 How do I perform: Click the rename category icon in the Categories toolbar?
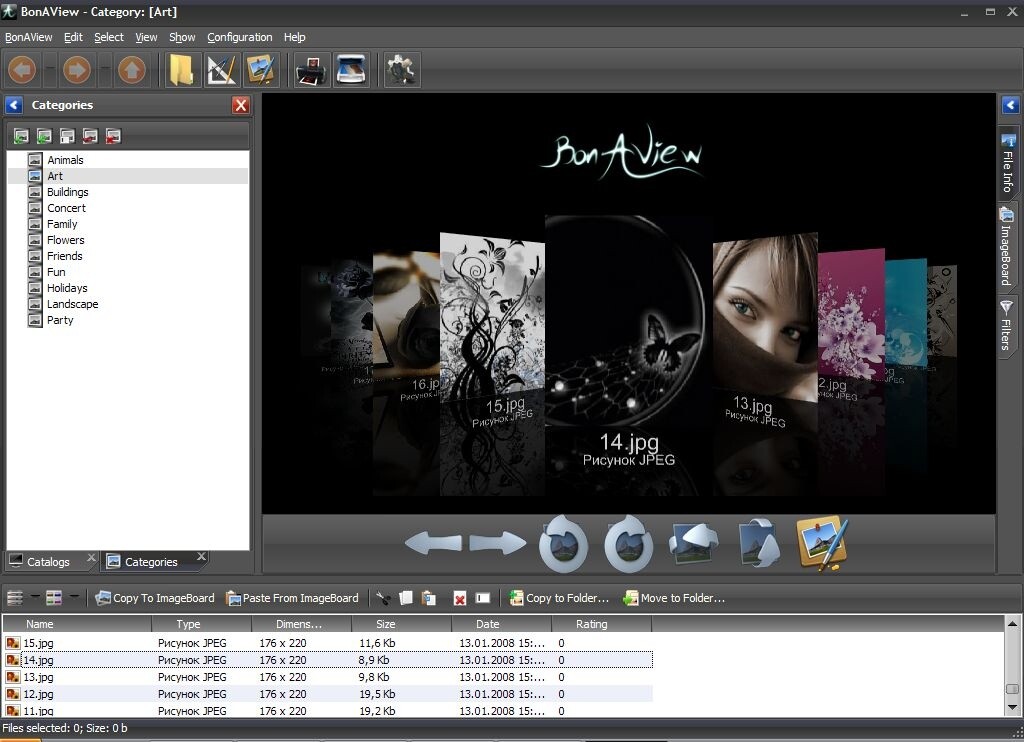tap(67, 136)
